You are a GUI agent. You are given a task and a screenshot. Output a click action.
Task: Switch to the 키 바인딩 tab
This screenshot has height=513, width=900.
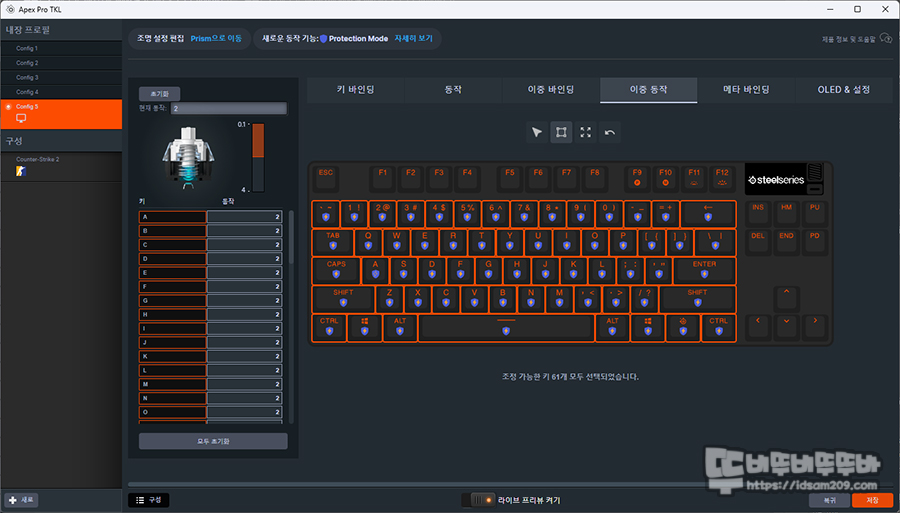click(x=355, y=90)
